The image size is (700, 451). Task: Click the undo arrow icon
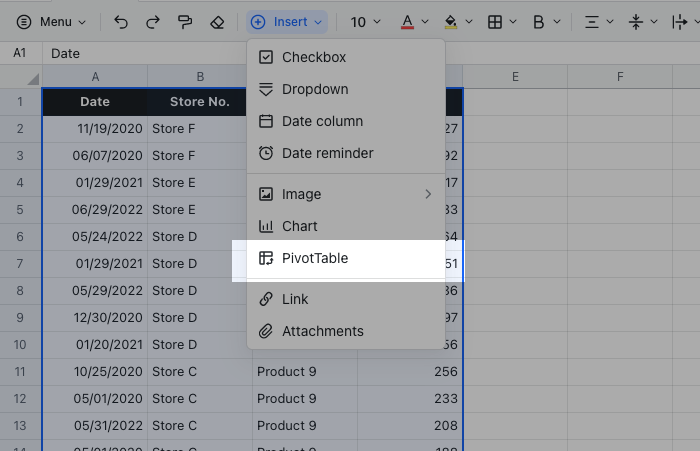(x=121, y=21)
